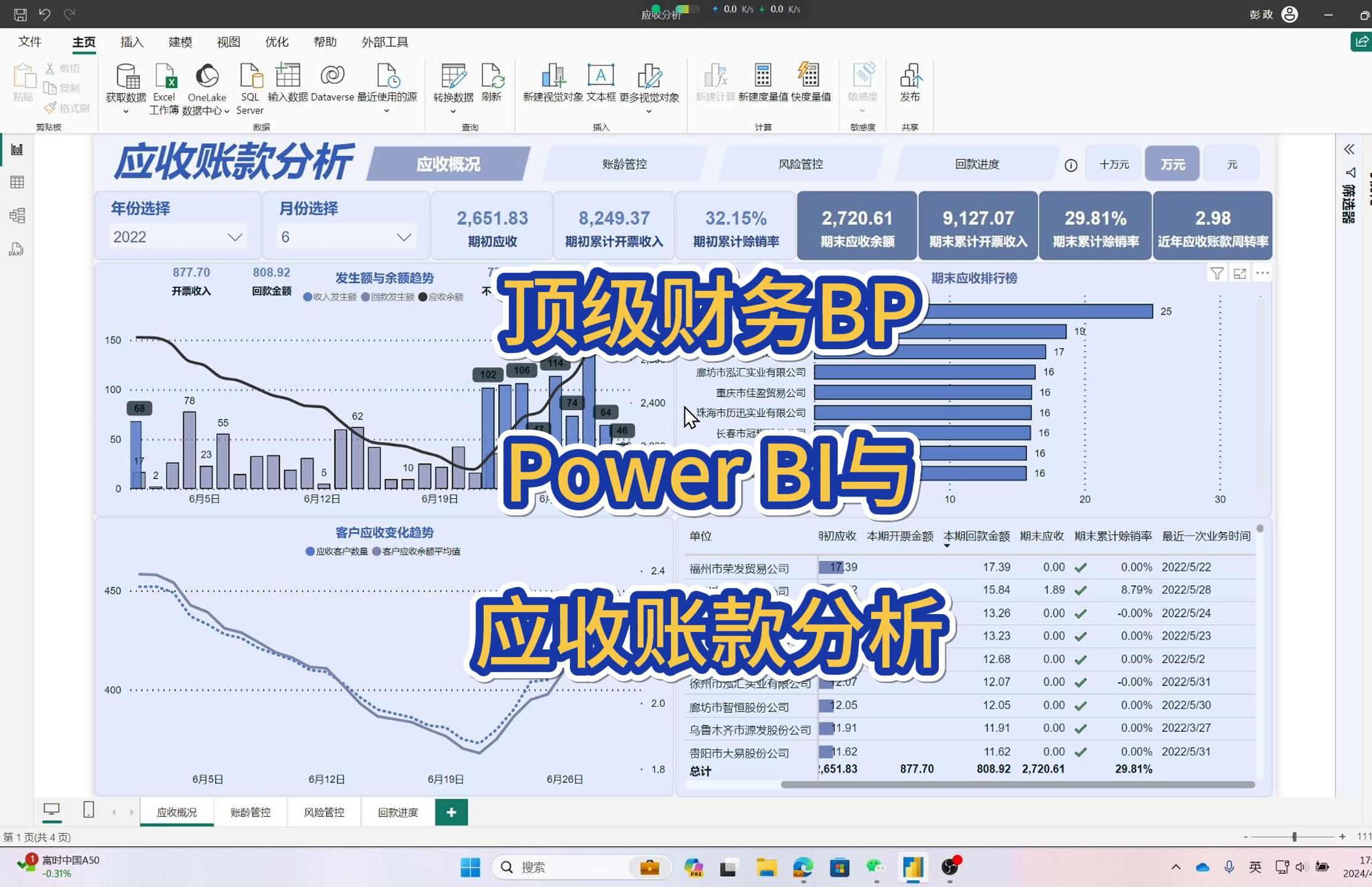Image resolution: width=1372 pixels, height=887 pixels.
Task: Connect to SQL Server
Action: [x=250, y=89]
